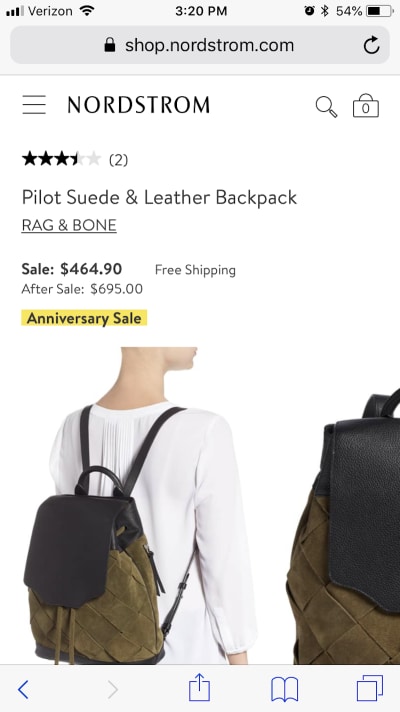The width and height of the screenshot is (400, 712).
Task: Show open tabs with the tabs icon
Action: pyautogui.click(x=370, y=688)
